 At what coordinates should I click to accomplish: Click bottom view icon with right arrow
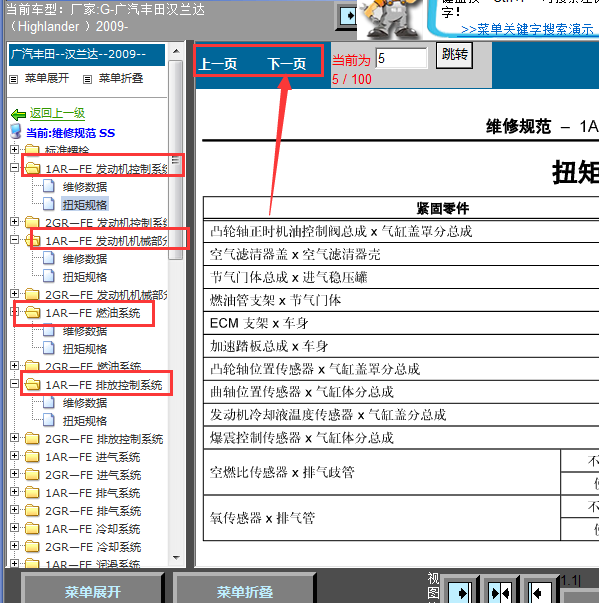coord(459,591)
